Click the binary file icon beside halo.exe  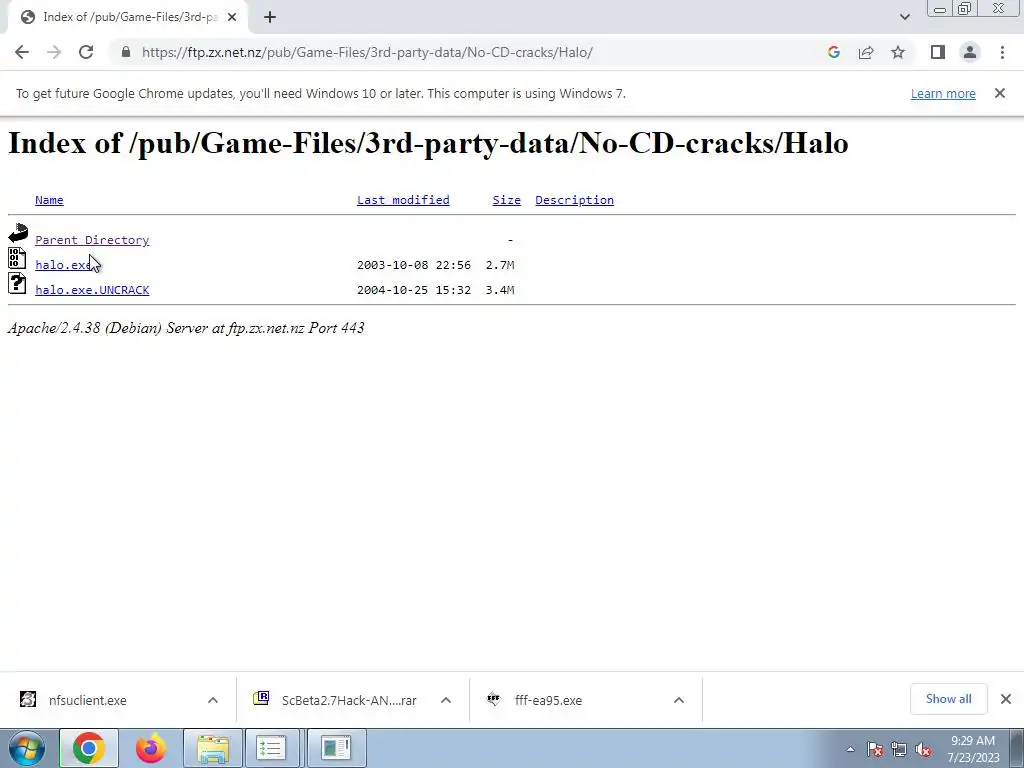[17, 258]
